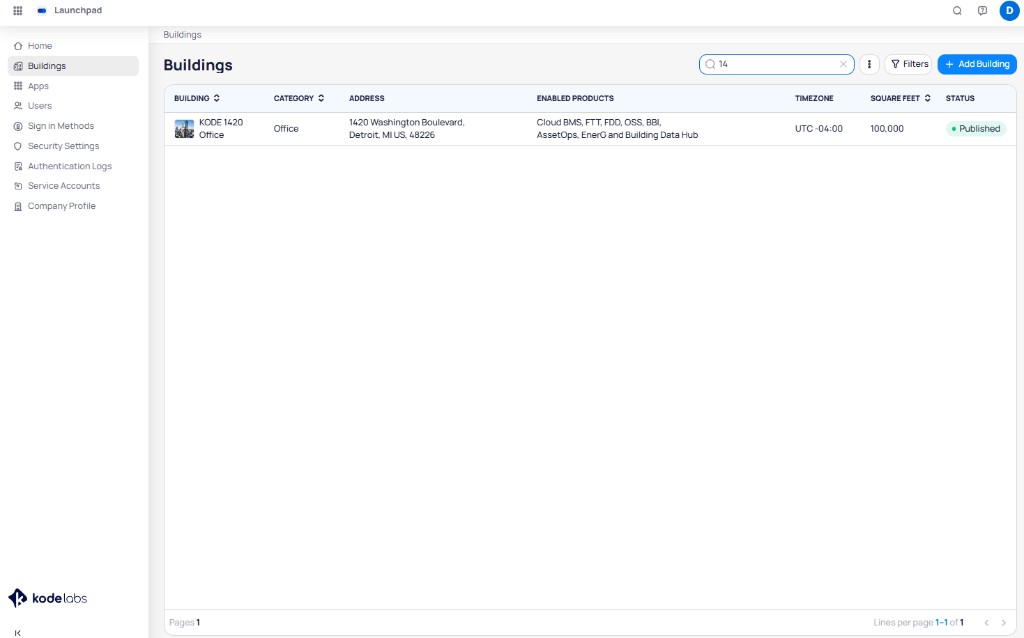Click the Add Building button
The image size is (1024, 638).
click(977, 64)
